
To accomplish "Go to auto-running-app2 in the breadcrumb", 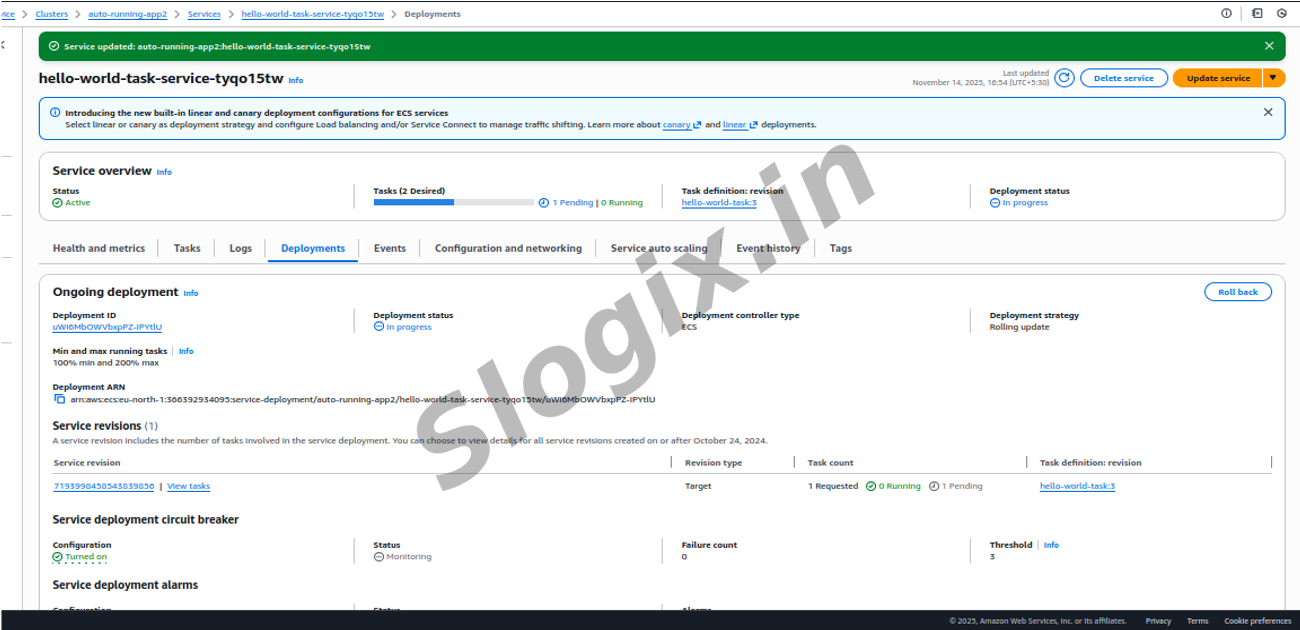I will point(127,14).
